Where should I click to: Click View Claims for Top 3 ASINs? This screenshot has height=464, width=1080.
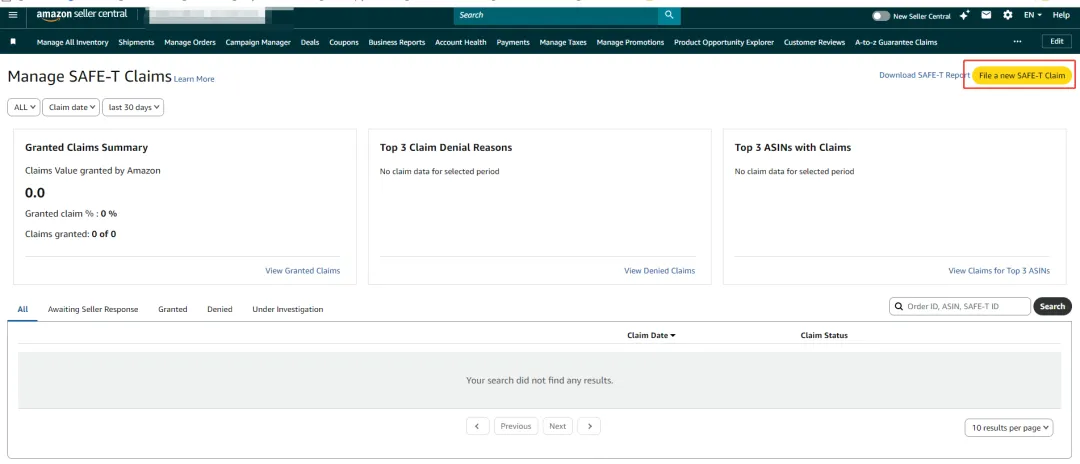(x=999, y=271)
